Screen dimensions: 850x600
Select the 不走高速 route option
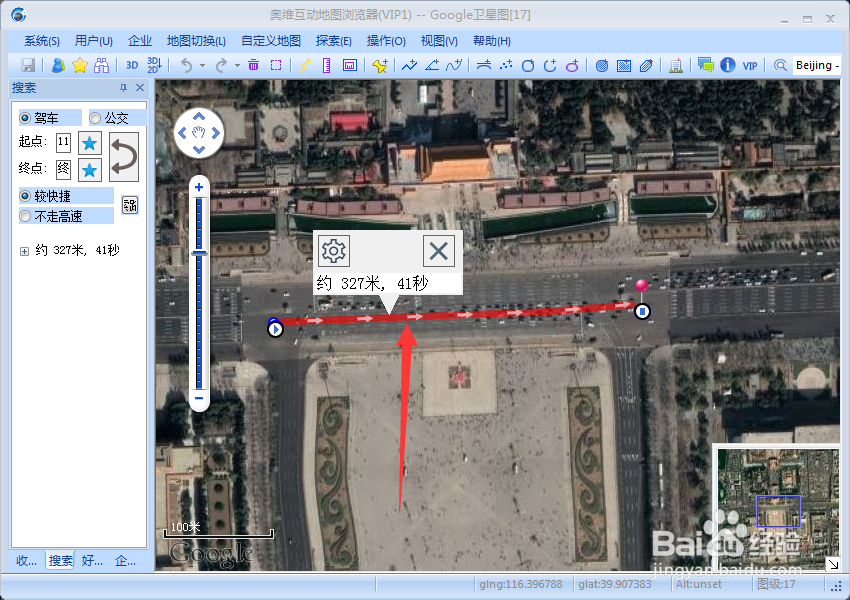click(25, 216)
